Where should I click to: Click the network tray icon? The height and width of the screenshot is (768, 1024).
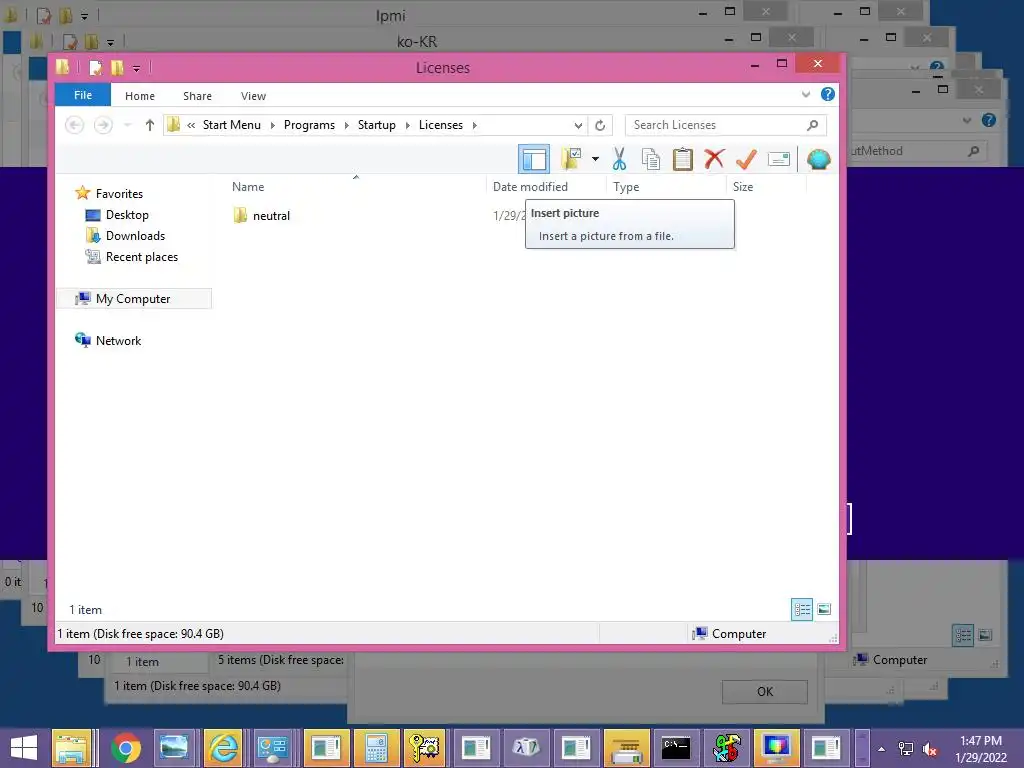pos(906,749)
